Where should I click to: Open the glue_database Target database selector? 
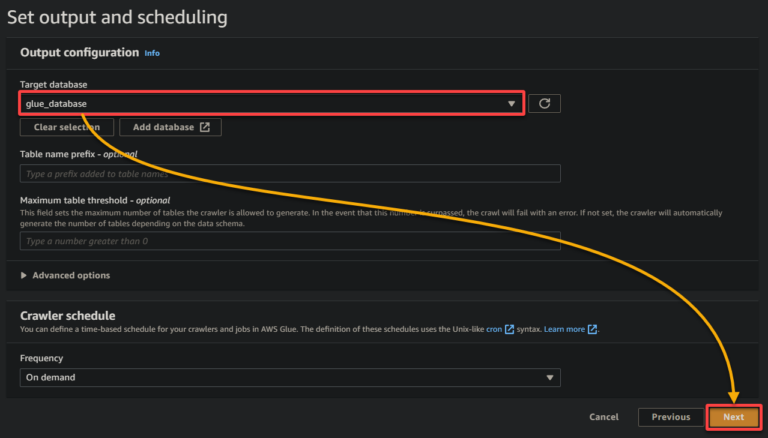pyautogui.click(x=270, y=103)
